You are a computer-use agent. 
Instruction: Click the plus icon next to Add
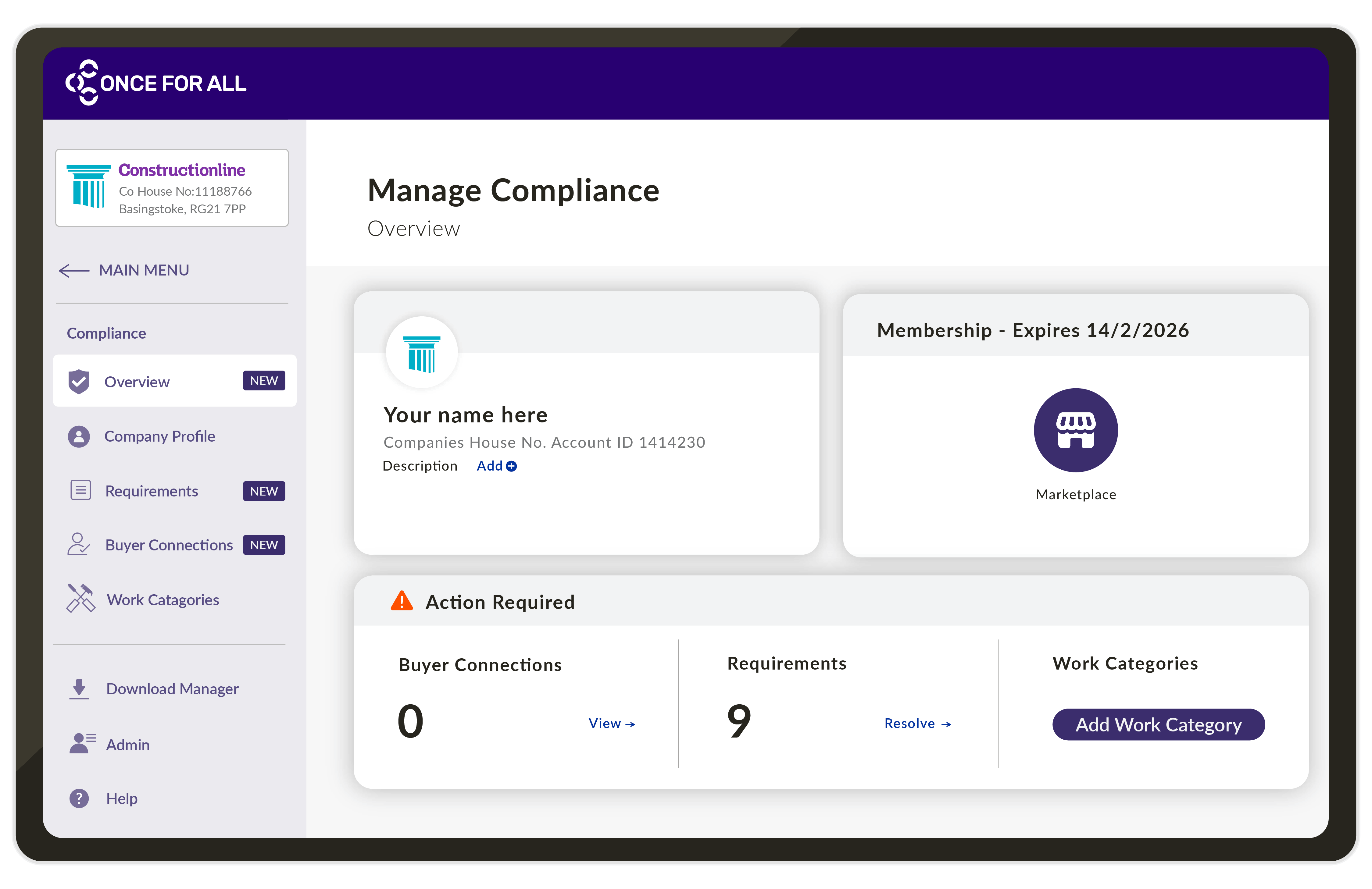click(511, 466)
